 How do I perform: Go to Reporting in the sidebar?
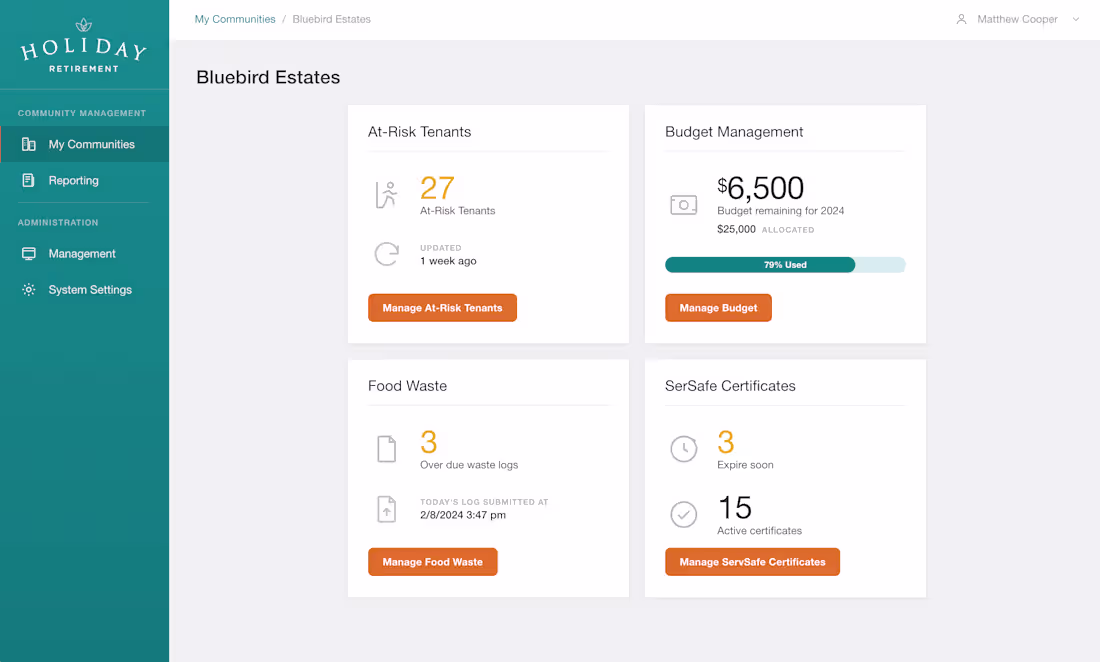84,180
